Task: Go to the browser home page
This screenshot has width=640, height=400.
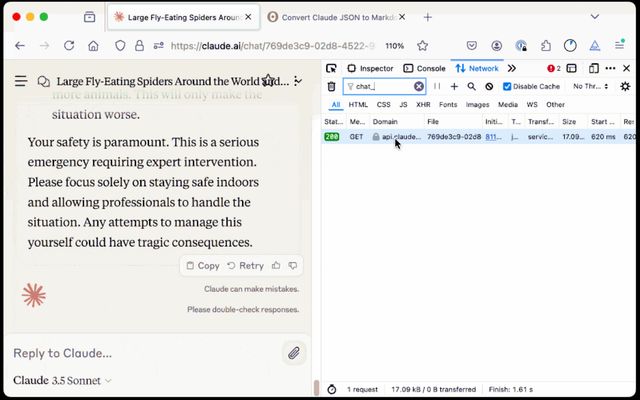Action: (93, 46)
